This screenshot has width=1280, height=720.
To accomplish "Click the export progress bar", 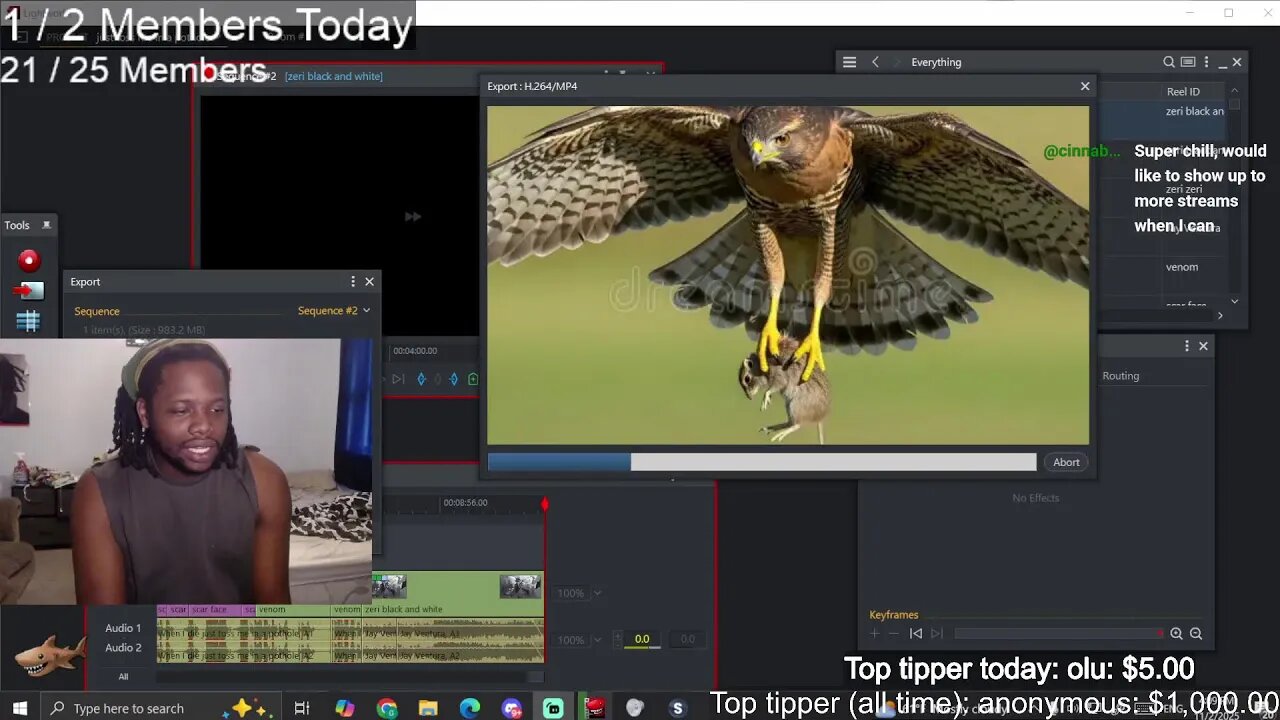I will (761, 462).
